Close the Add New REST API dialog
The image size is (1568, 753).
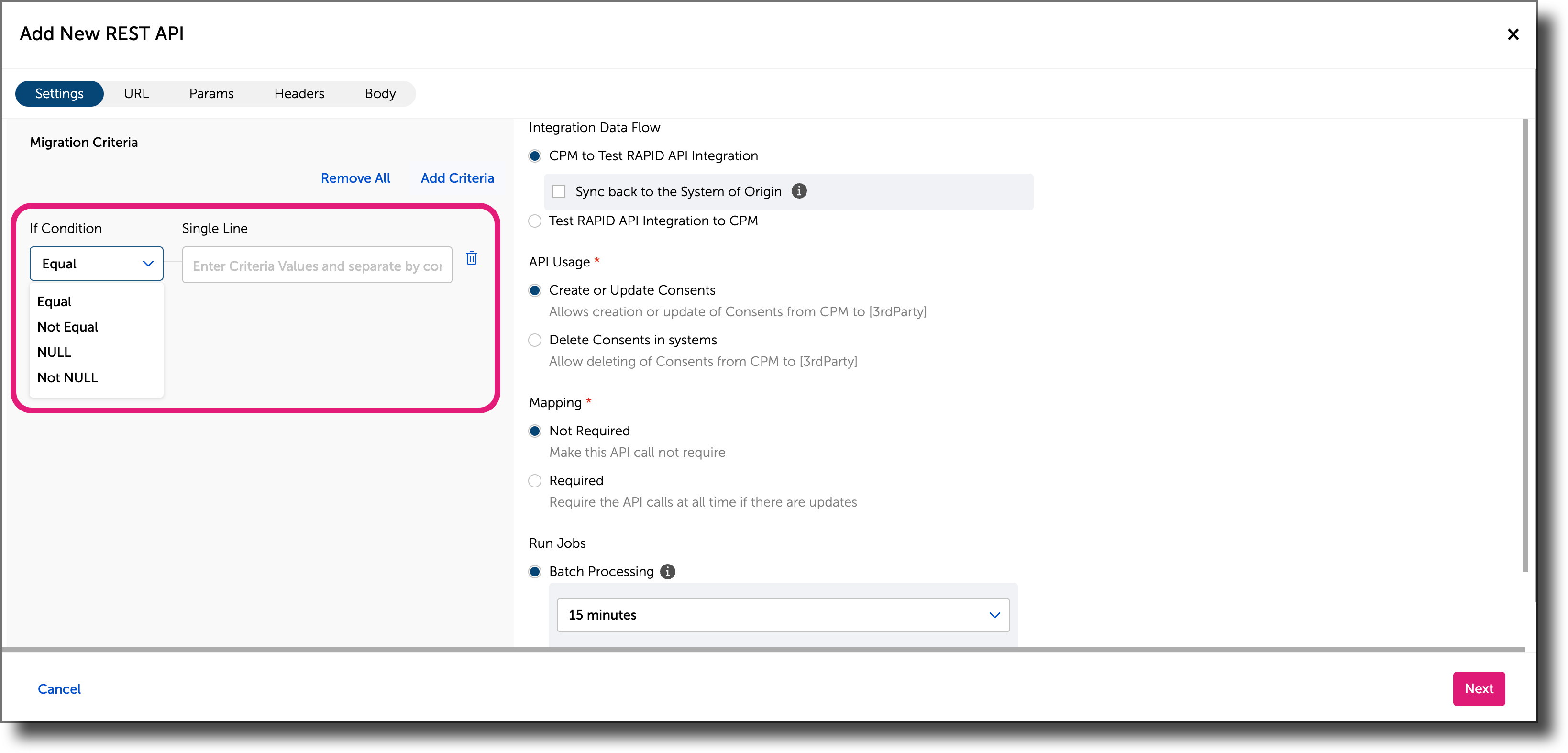1514,34
